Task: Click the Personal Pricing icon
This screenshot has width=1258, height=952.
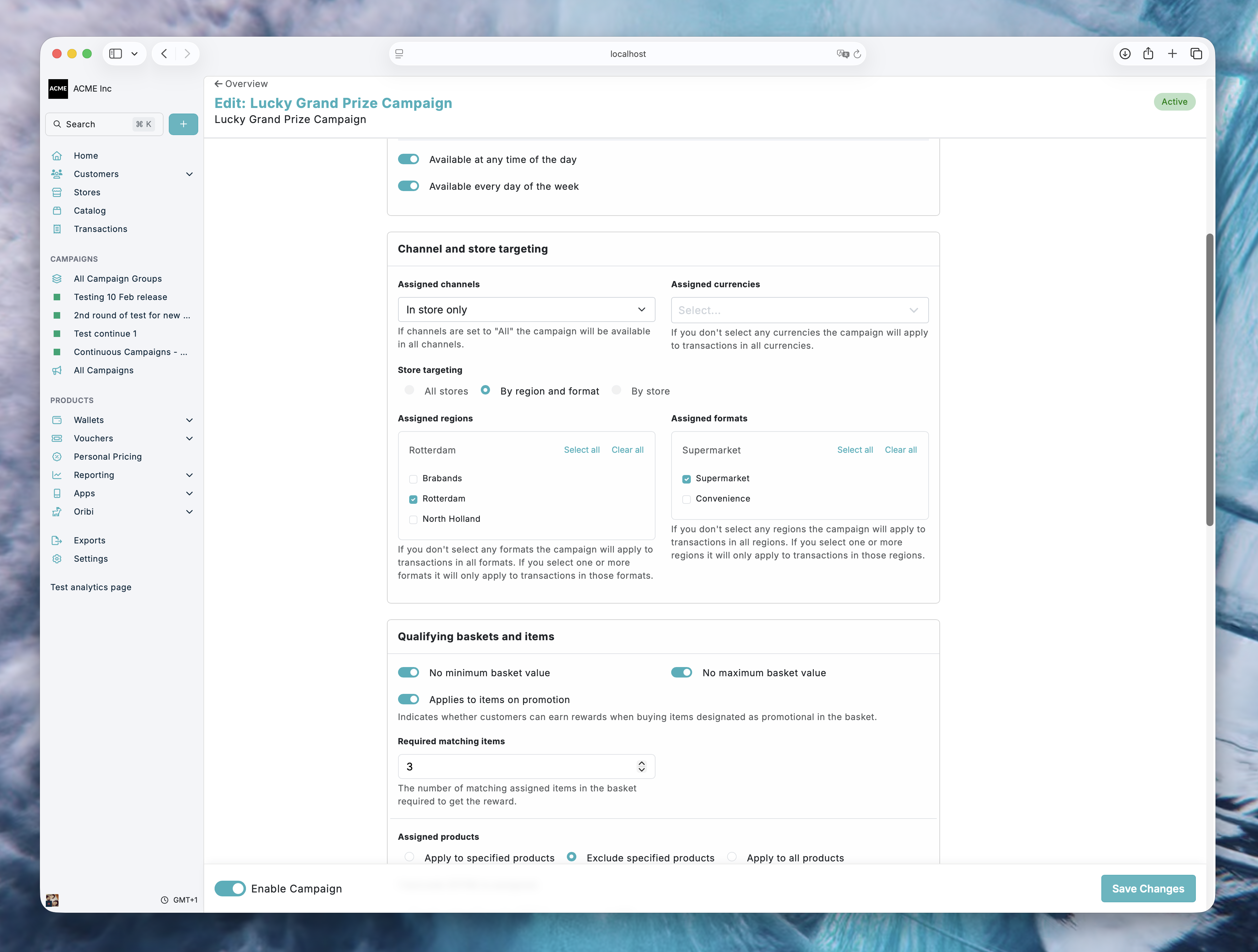Action: tap(57, 457)
